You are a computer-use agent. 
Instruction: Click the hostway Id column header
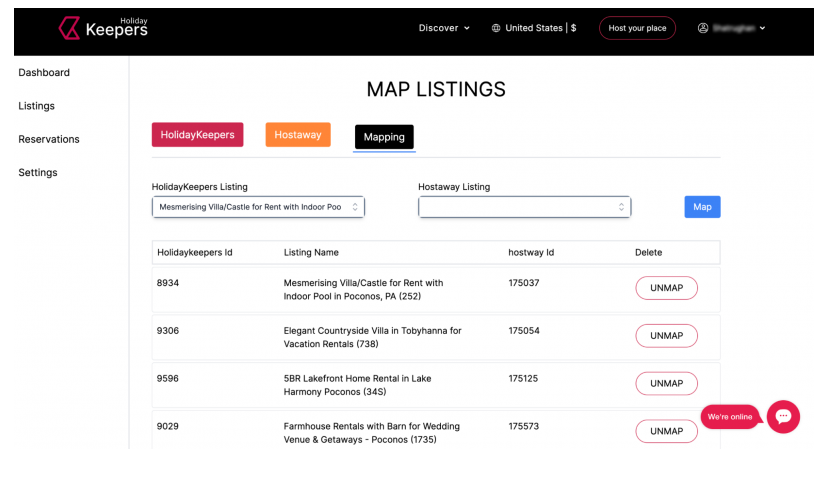click(531, 253)
